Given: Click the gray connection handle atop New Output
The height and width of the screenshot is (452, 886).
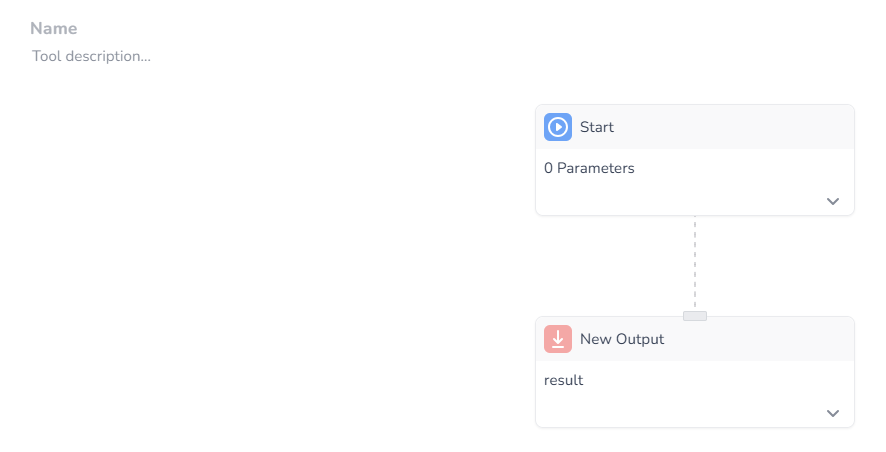Looking at the screenshot, I should (x=695, y=316).
